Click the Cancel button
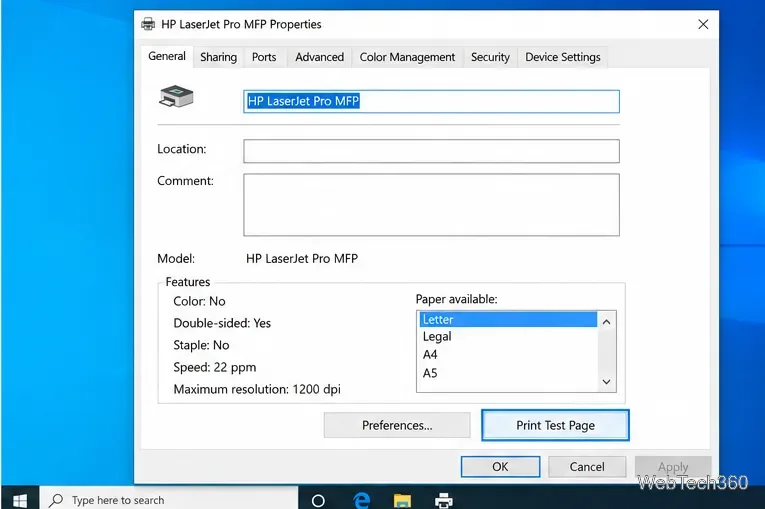The width and height of the screenshot is (765, 509). click(587, 467)
